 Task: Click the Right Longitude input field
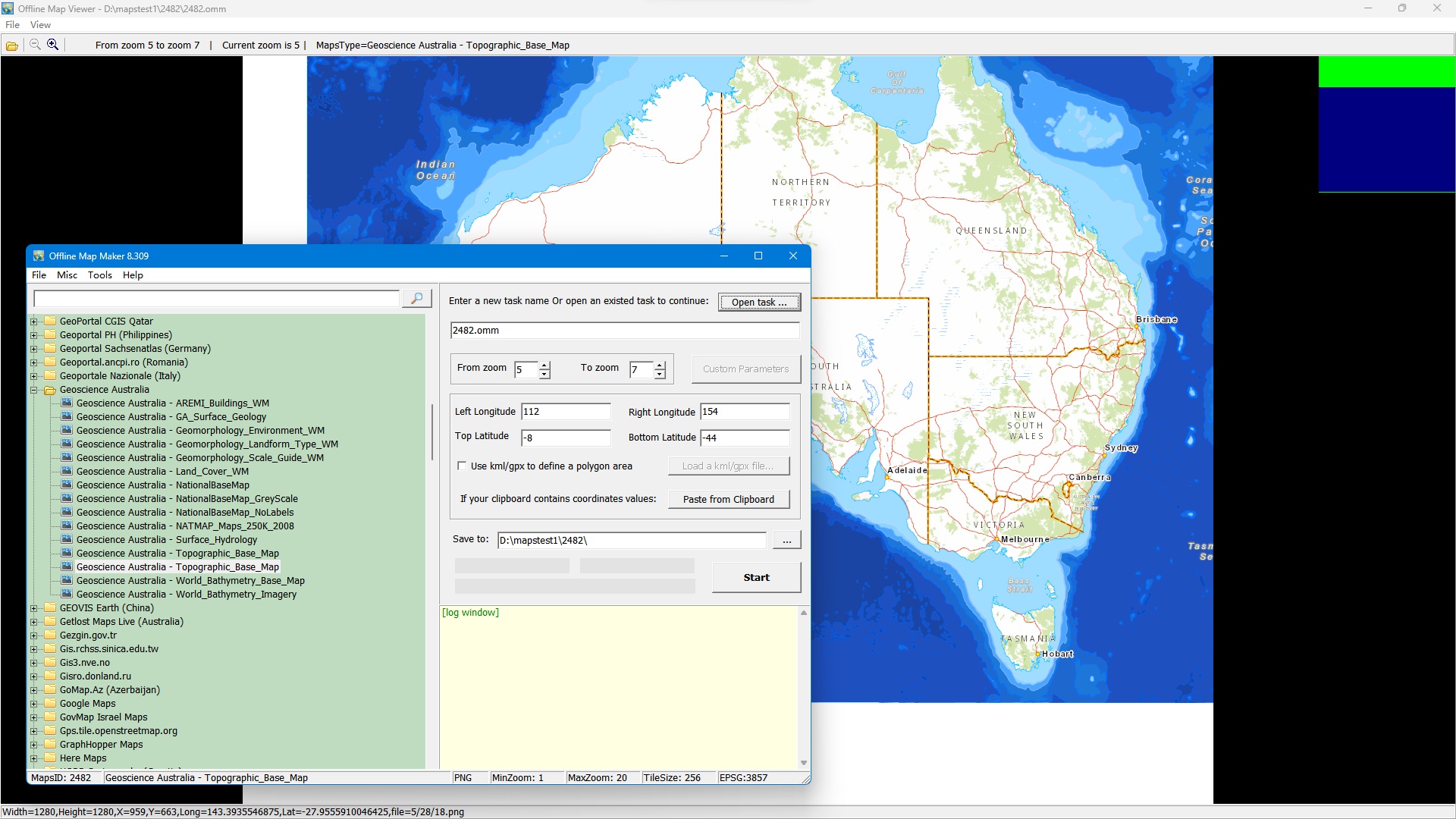click(745, 412)
